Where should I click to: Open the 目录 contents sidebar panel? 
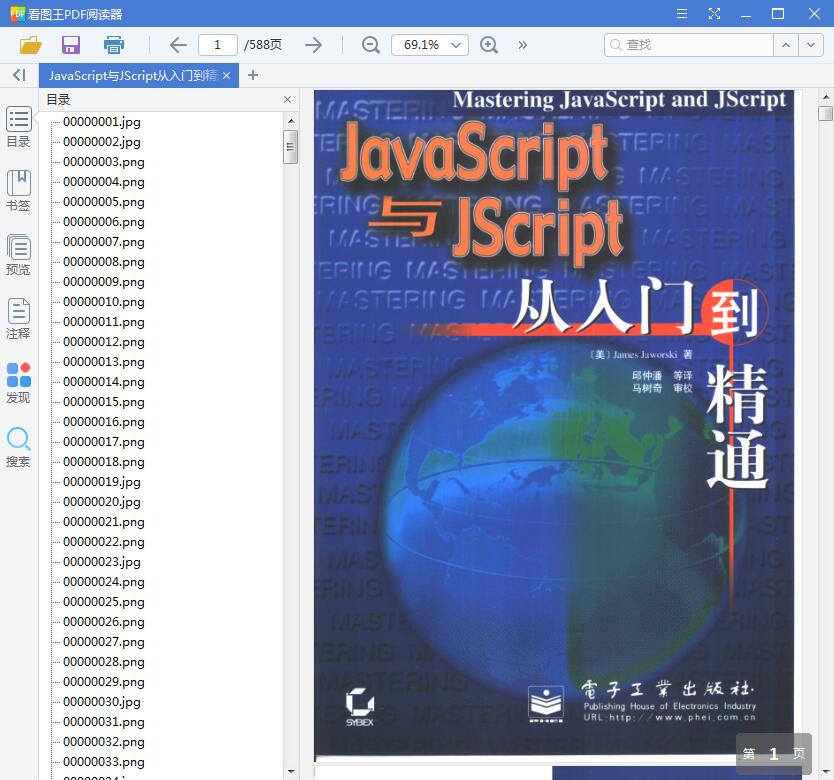pos(19,127)
